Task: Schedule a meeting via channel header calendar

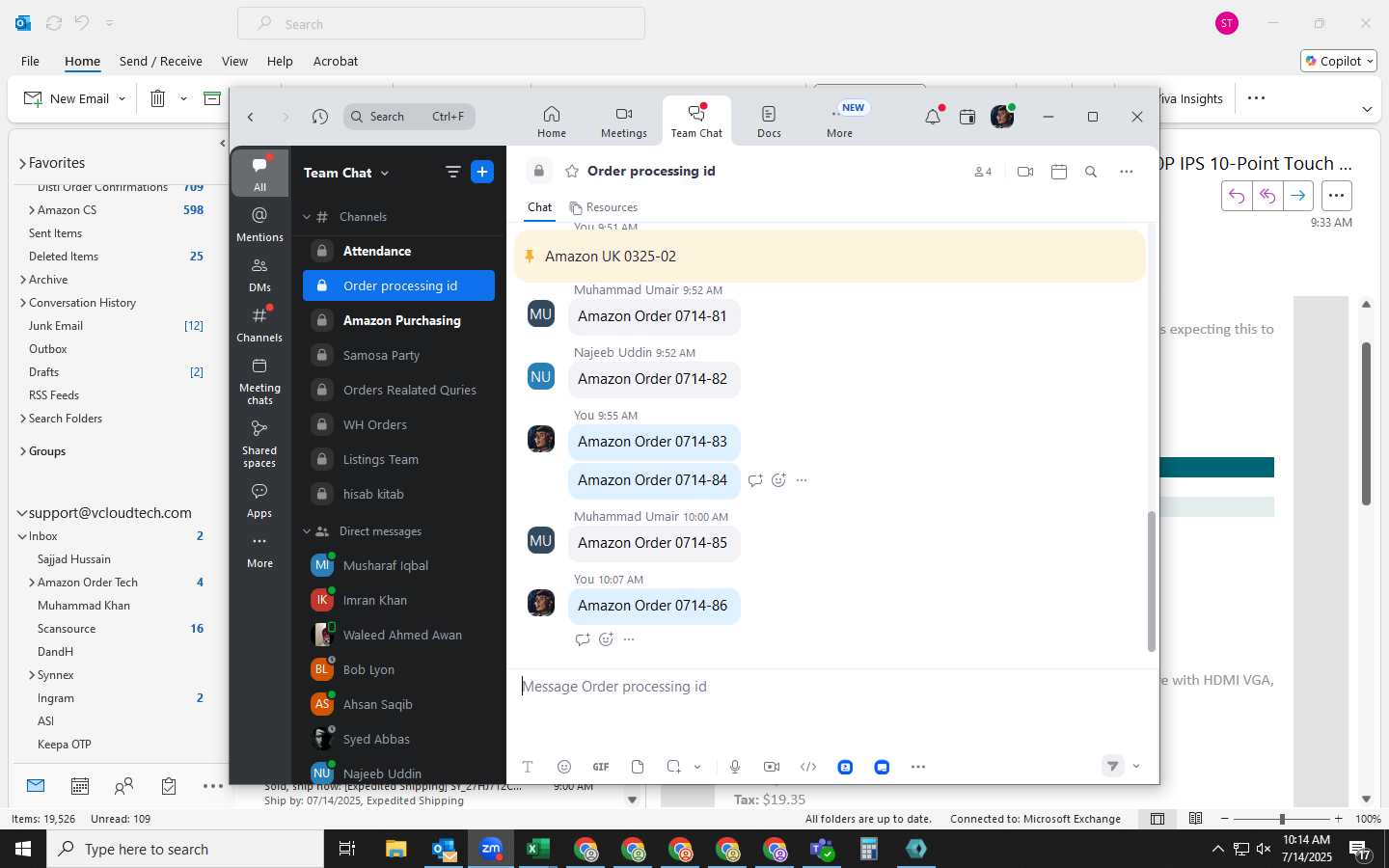Action: tap(1058, 172)
